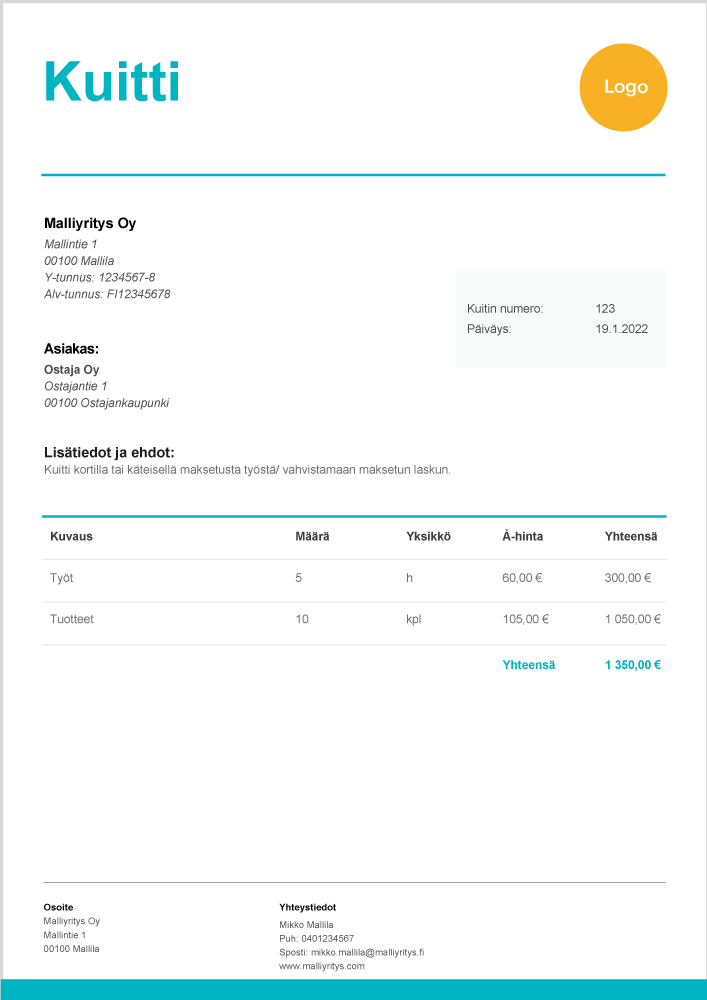
Task: Select the Työt row description cell
Action: click(x=61, y=578)
